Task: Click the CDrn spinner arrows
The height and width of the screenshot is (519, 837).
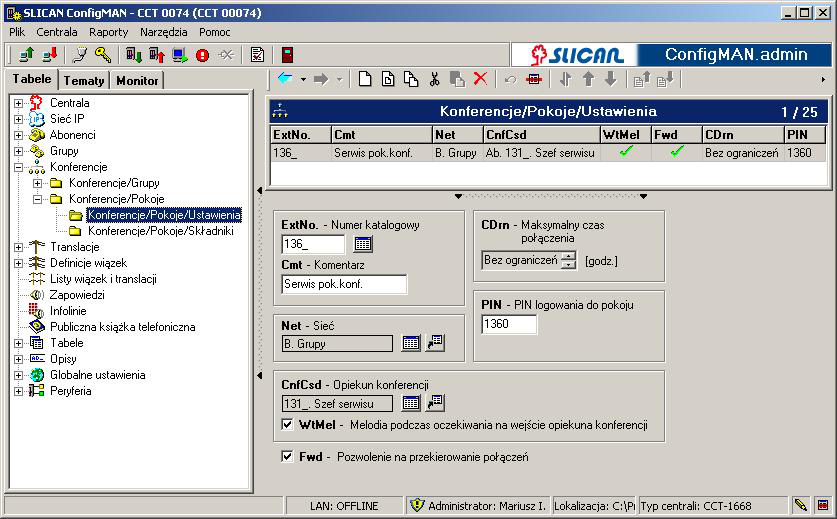Action: pyautogui.click(x=569, y=260)
